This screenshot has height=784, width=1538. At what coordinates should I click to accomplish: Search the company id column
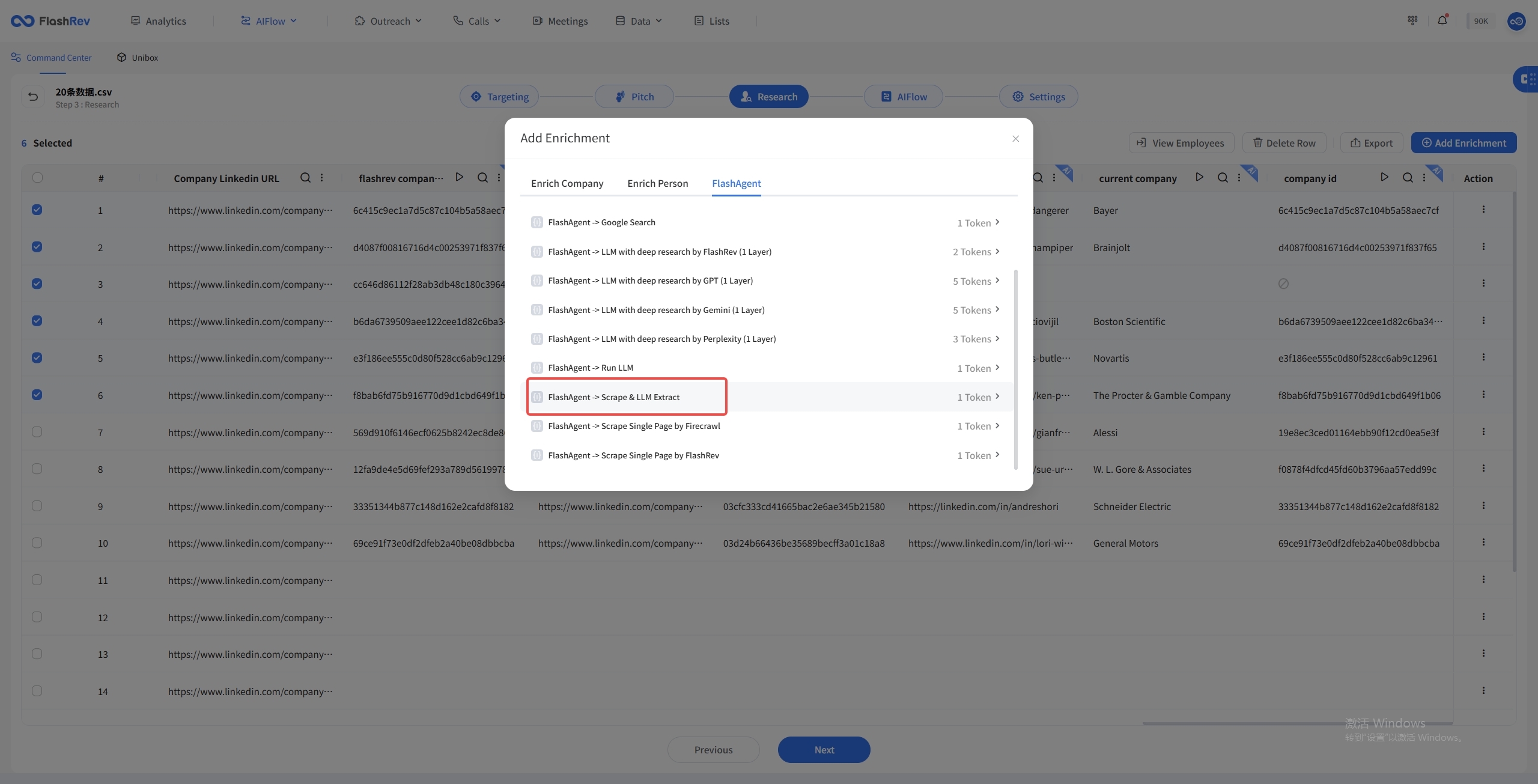tap(1408, 178)
